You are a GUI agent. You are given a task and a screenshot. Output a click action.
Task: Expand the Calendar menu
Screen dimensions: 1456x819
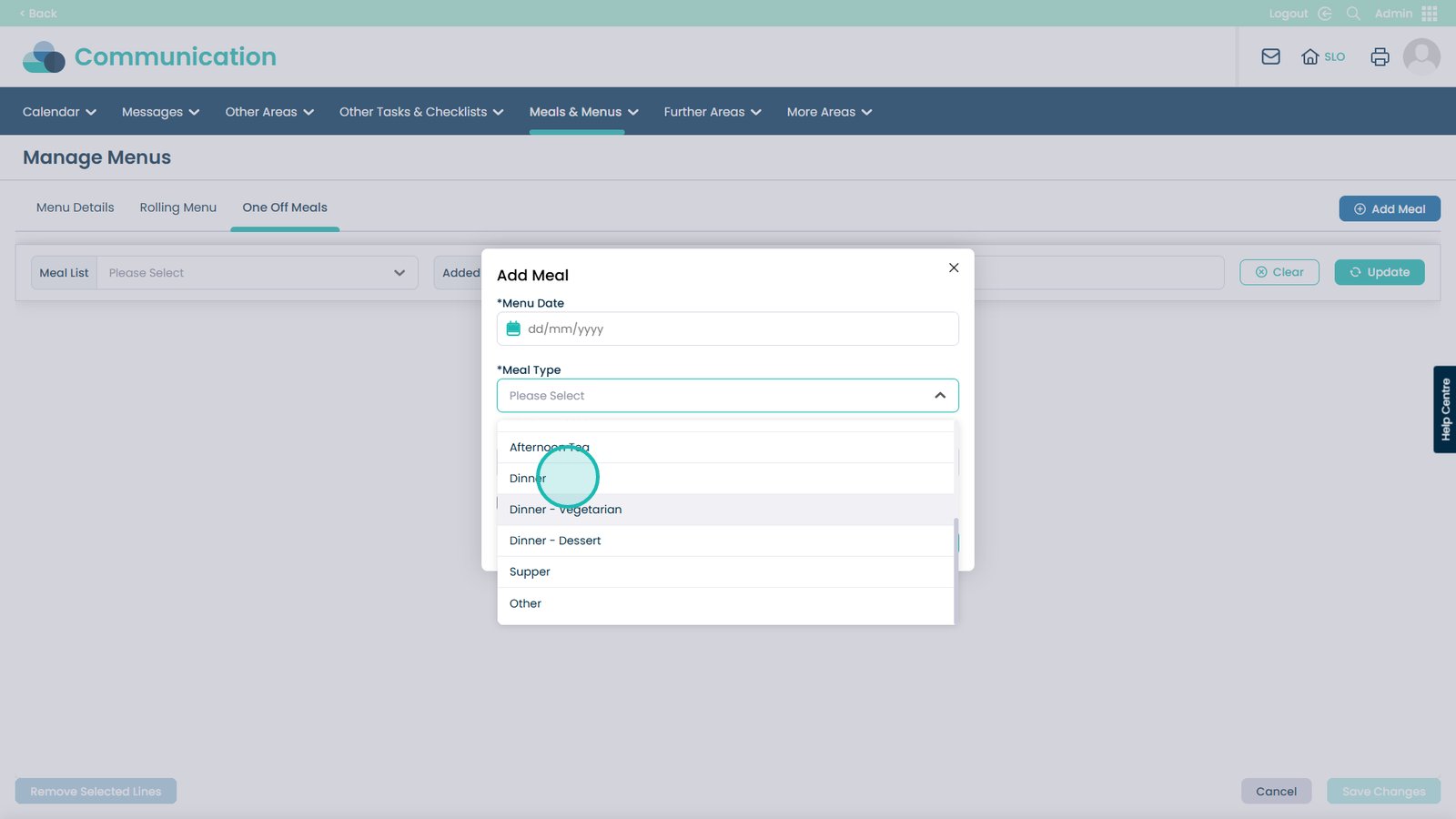59,112
